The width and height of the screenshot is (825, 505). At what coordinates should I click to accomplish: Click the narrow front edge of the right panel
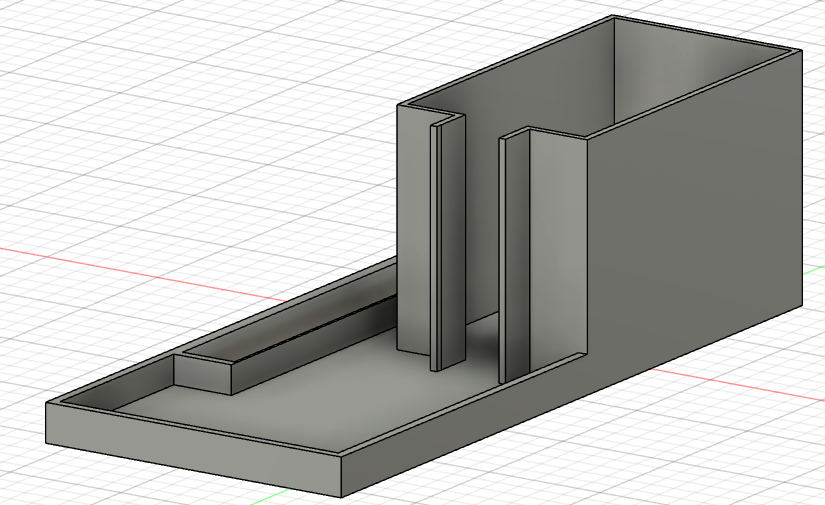[x=502, y=260]
